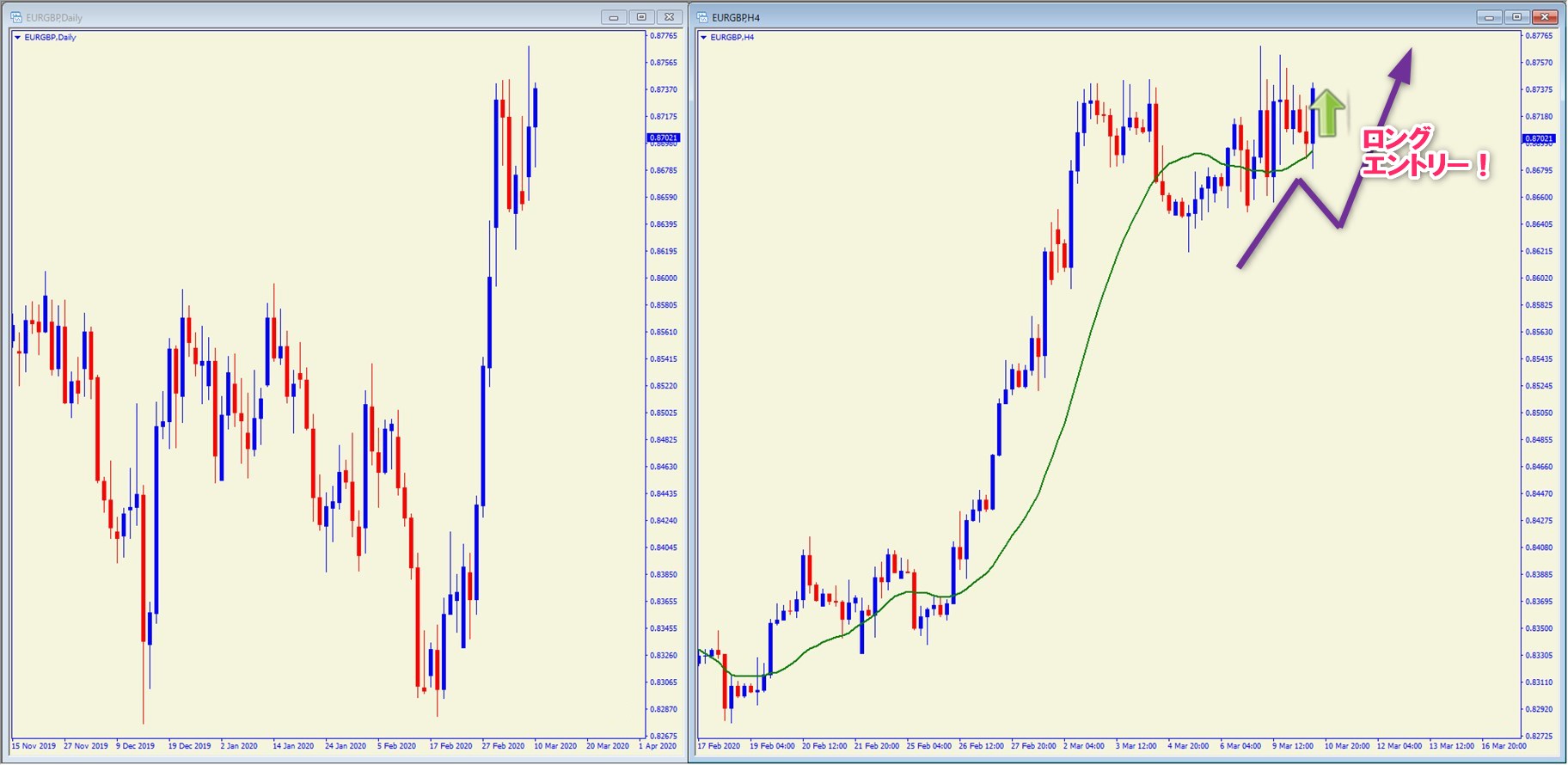Click the 27 Feb 2020 date on Daily chart
Viewport: 1568px width, 765px height.
(x=503, y=746)
